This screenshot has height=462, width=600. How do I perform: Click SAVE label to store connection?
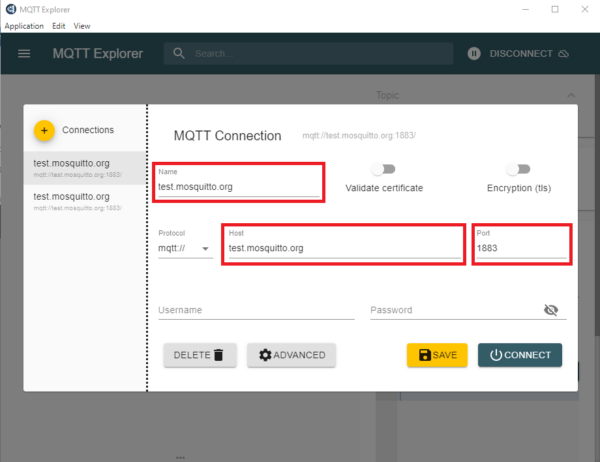click(x=445, y=355)
